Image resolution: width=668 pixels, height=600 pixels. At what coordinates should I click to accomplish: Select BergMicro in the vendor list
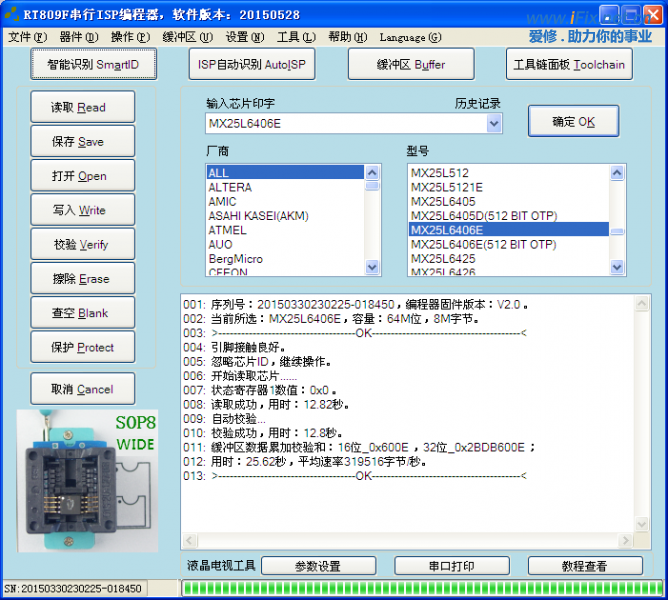tap(285, 259)
